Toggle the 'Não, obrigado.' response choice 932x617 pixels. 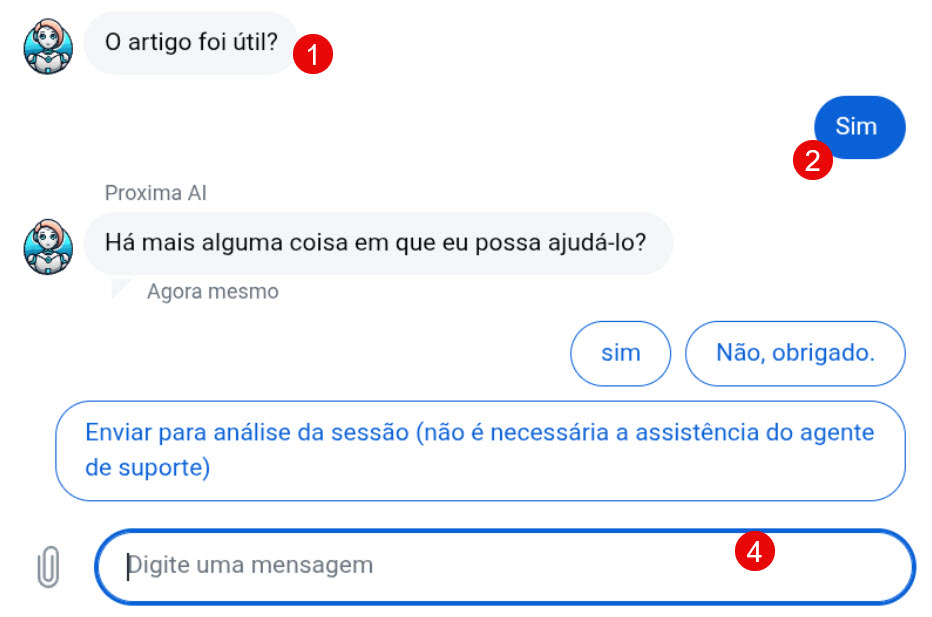click(x=795, y=353)
